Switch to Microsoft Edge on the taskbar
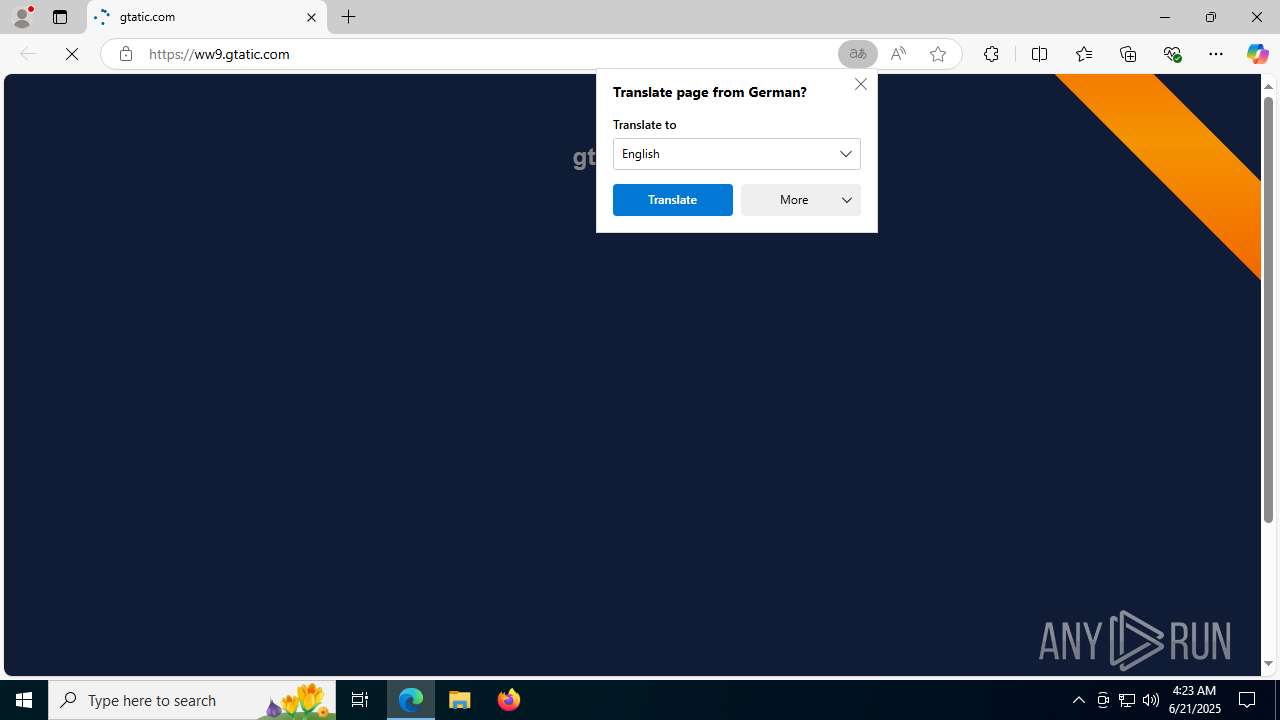 click(x=411, y=700)
